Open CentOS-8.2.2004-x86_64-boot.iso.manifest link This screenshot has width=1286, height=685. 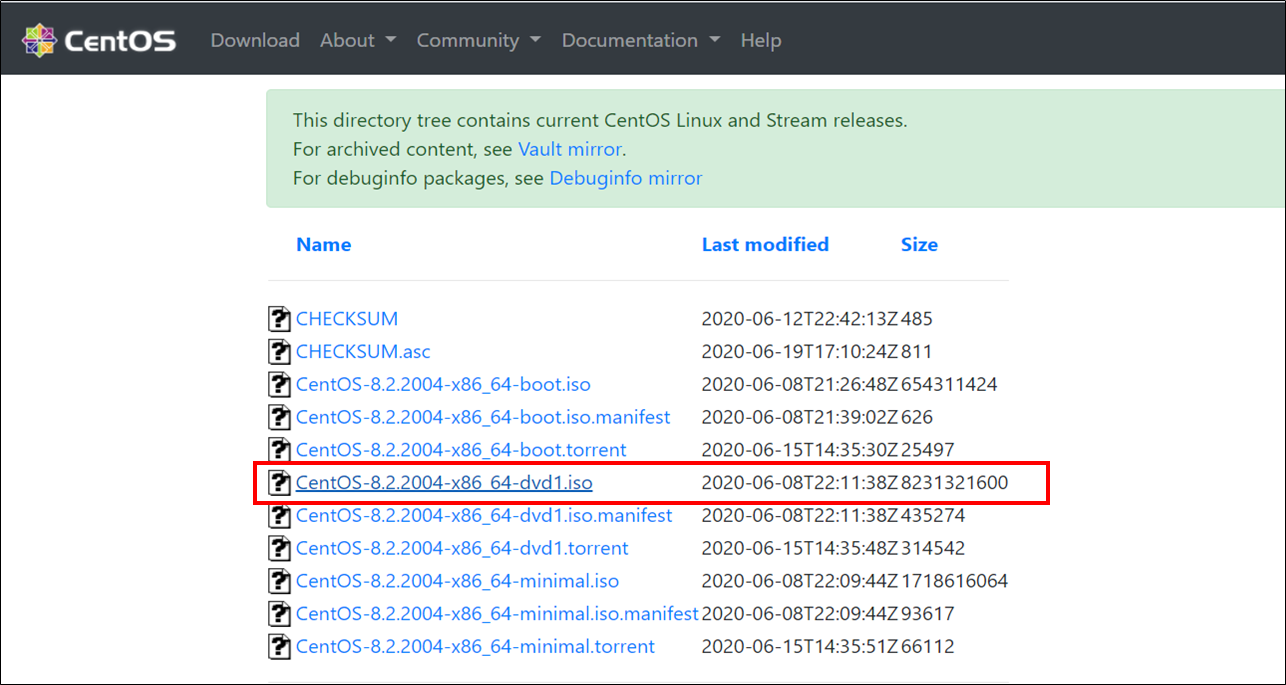[483, 417]
